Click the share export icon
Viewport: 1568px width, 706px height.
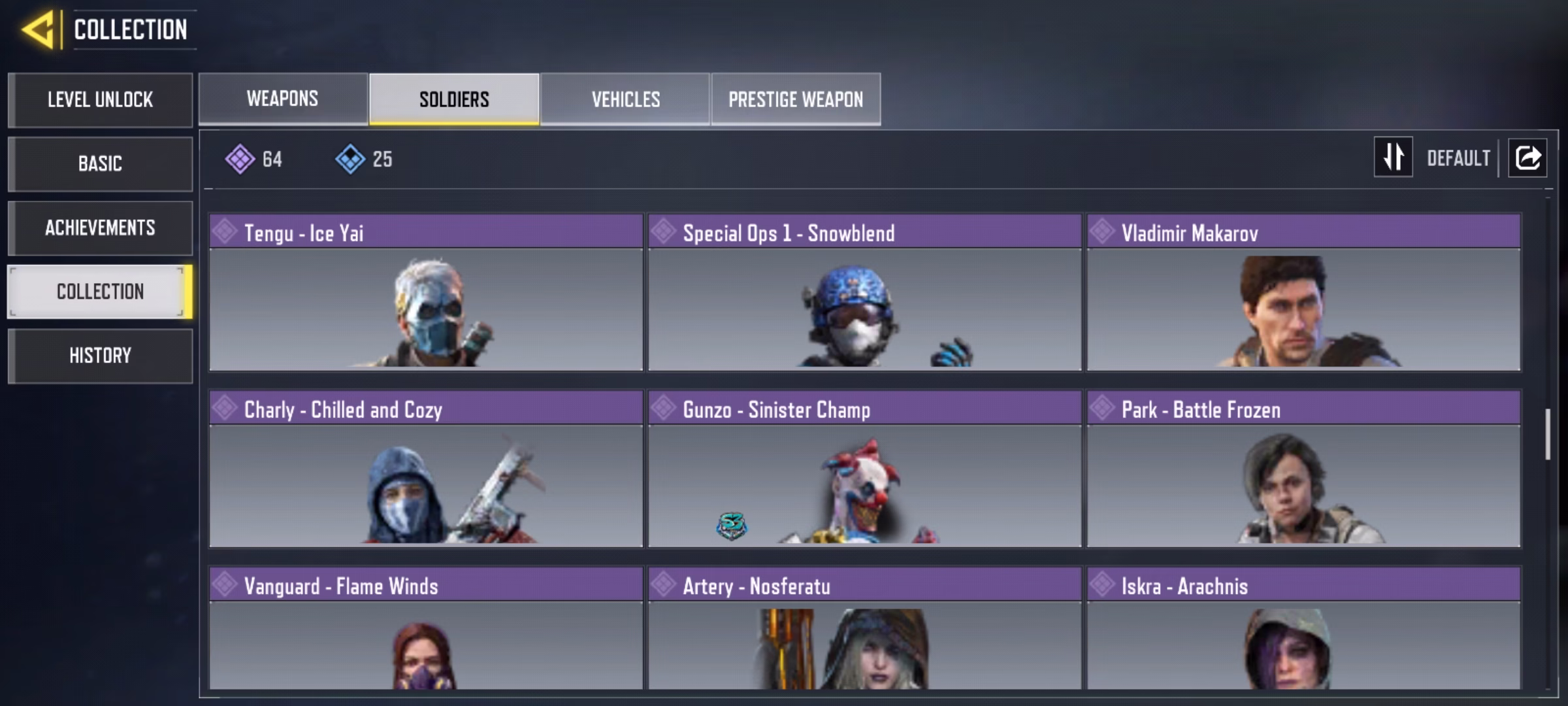click(1527, 158)
